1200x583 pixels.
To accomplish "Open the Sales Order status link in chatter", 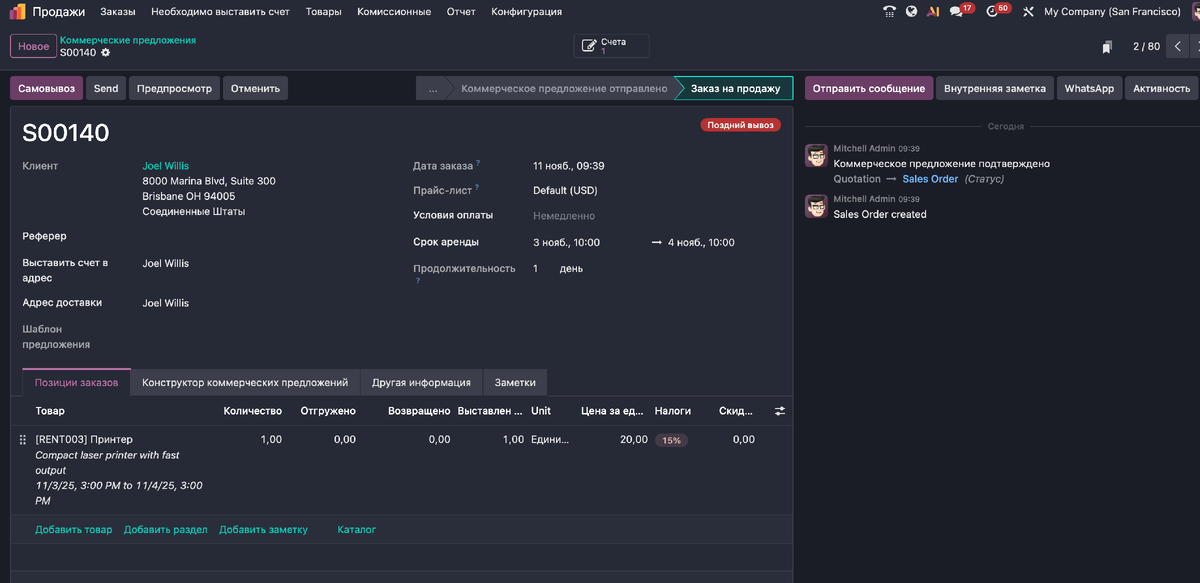I will [930, 179].
